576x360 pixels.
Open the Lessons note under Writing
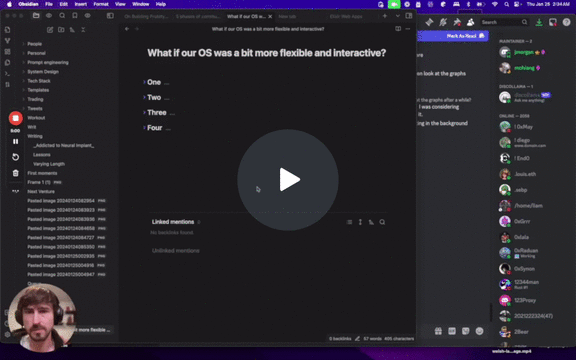click(42, 155)
